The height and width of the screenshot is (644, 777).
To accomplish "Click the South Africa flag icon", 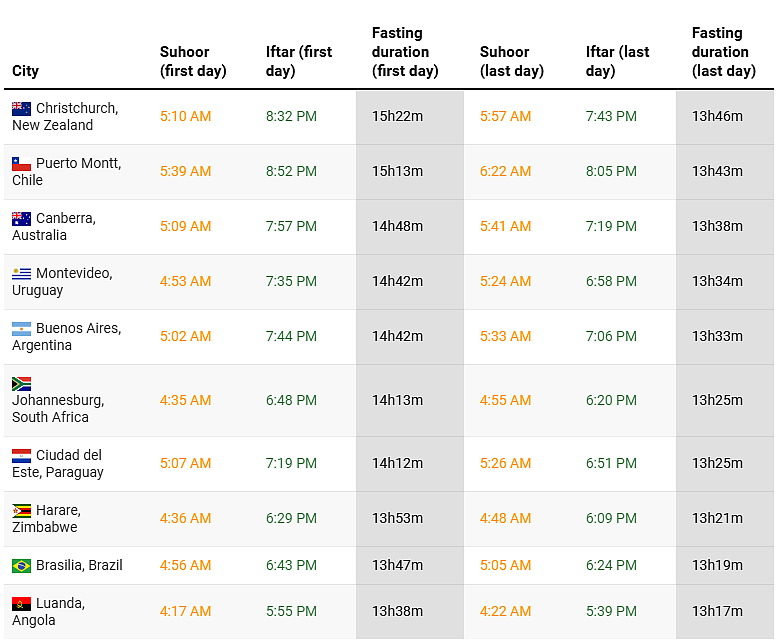I will [22, 383].
